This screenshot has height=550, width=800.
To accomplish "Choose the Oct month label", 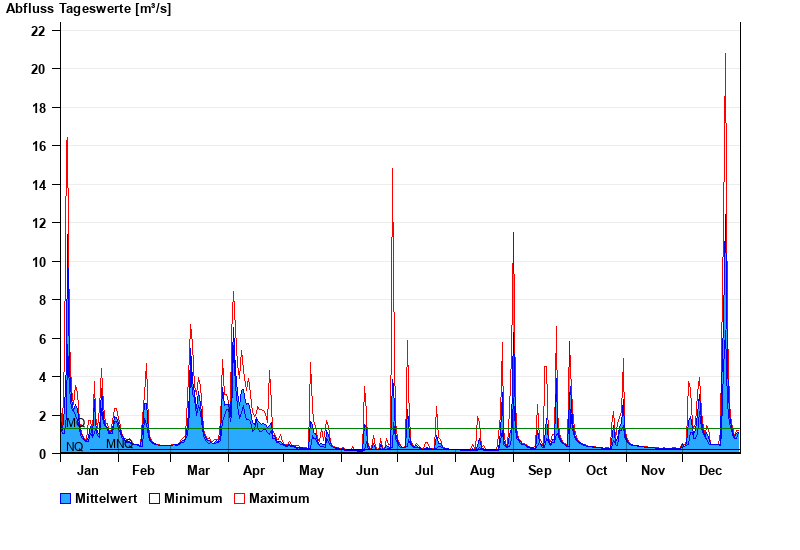I will [596, 471].
